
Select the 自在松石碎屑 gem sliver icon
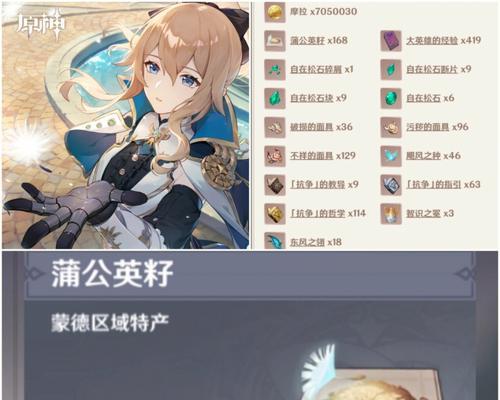pyautogui.click(x=275, y=70)
